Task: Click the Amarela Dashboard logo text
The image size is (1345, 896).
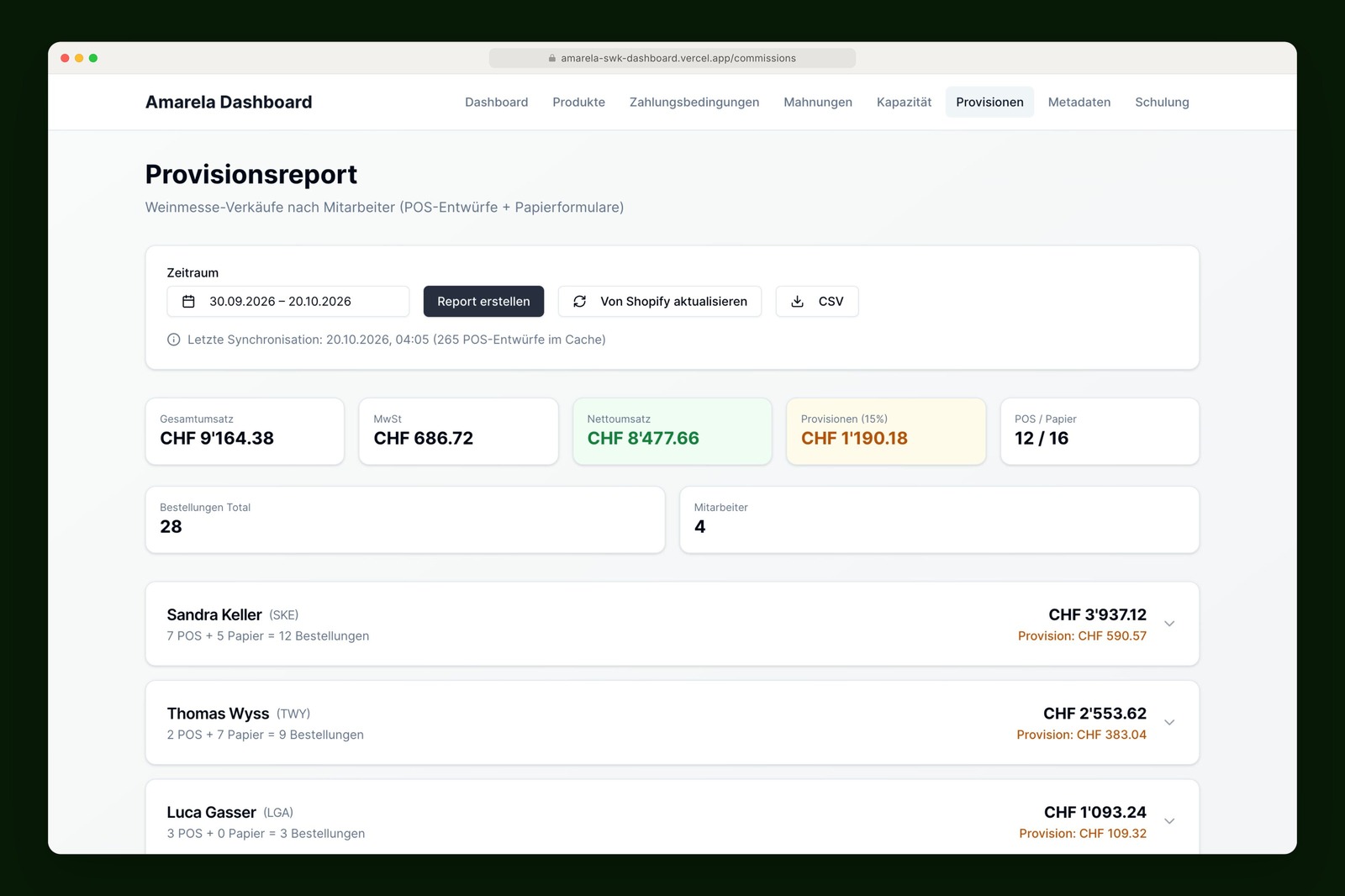Action: click(229, 102)
